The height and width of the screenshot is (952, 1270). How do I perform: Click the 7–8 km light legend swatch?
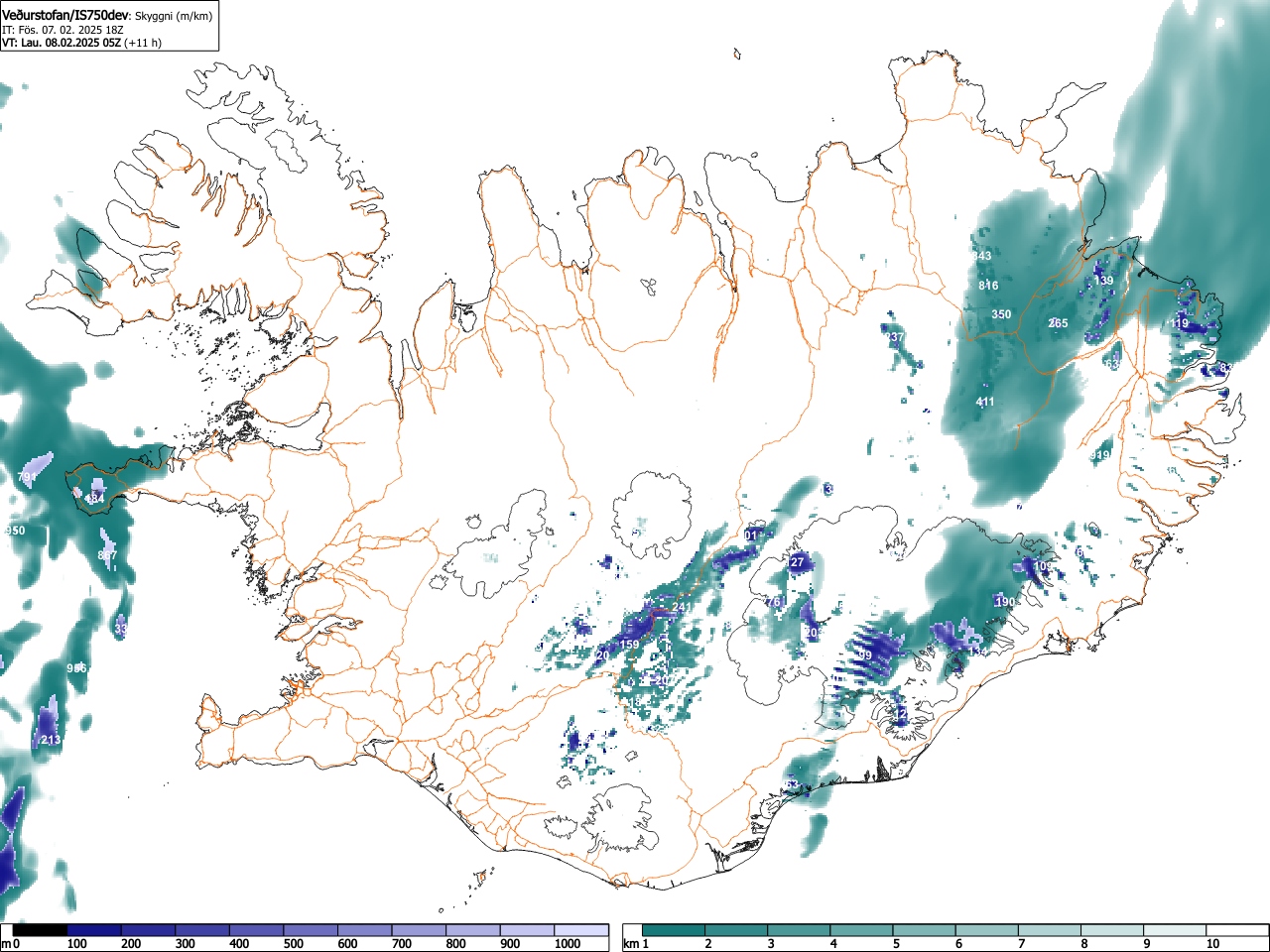click(x=1051, y=930)
